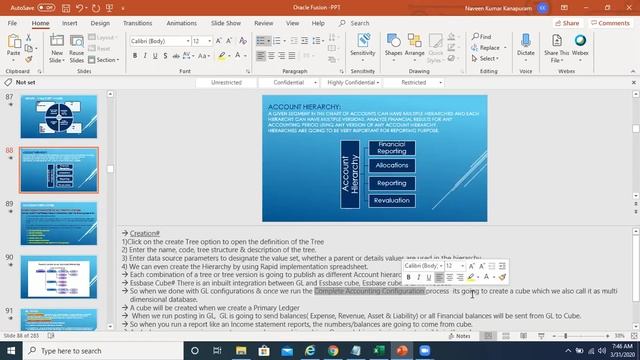Toggle Underline in the ribbon

pos(155,56)
